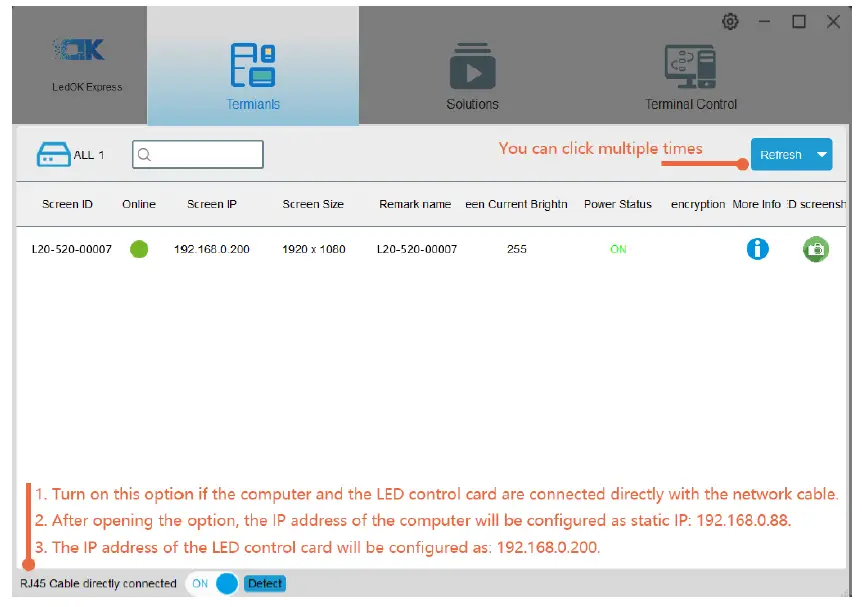Sort by the Screen ID column header
This screenshot has height=607, width=862.
click(67, 204)
